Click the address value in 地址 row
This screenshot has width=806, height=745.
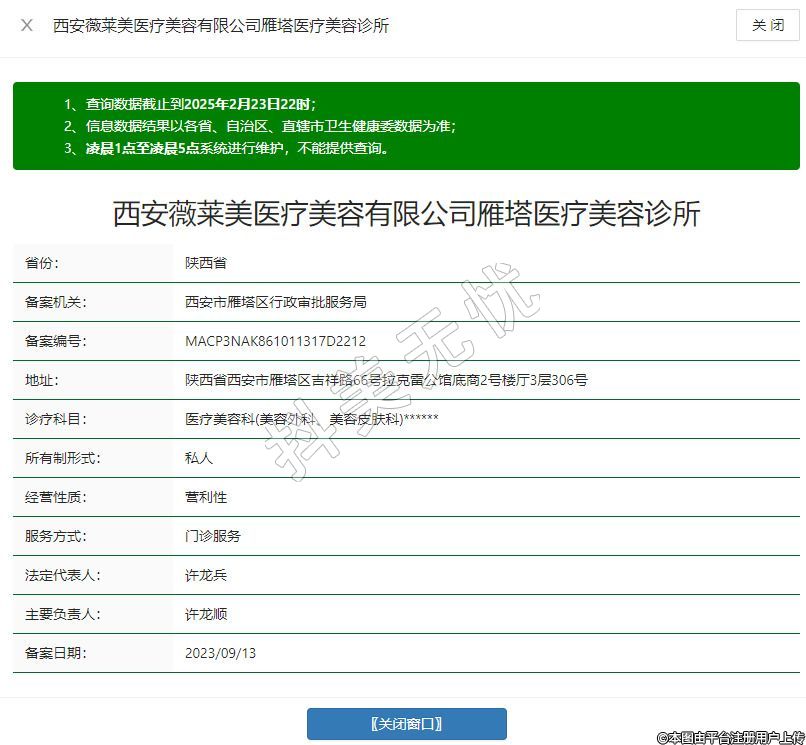[x=386, y=380]
